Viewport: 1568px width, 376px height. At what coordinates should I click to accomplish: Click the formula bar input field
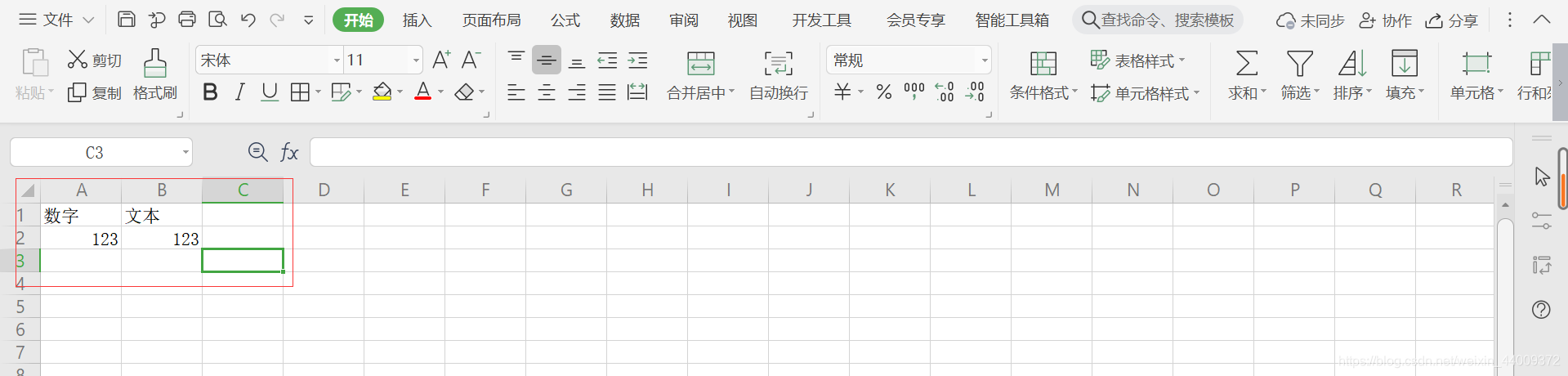click(x=911, y=152)
